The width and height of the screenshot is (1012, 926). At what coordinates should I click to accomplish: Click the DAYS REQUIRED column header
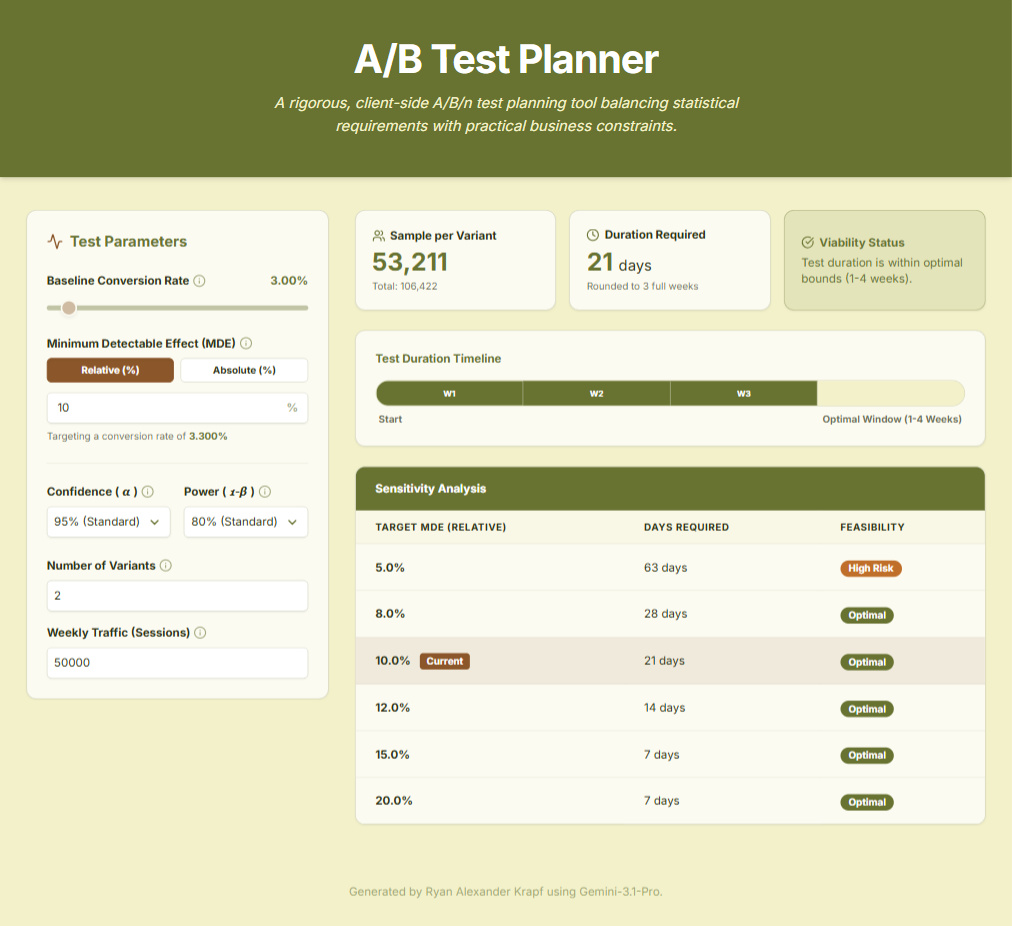tap(686, 527)
